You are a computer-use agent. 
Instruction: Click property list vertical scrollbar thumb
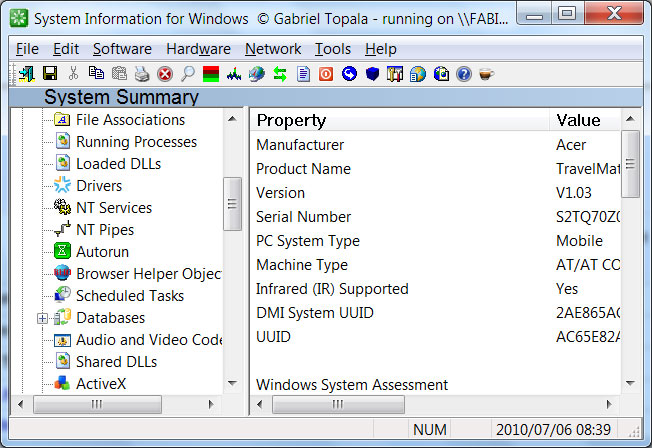630,164
